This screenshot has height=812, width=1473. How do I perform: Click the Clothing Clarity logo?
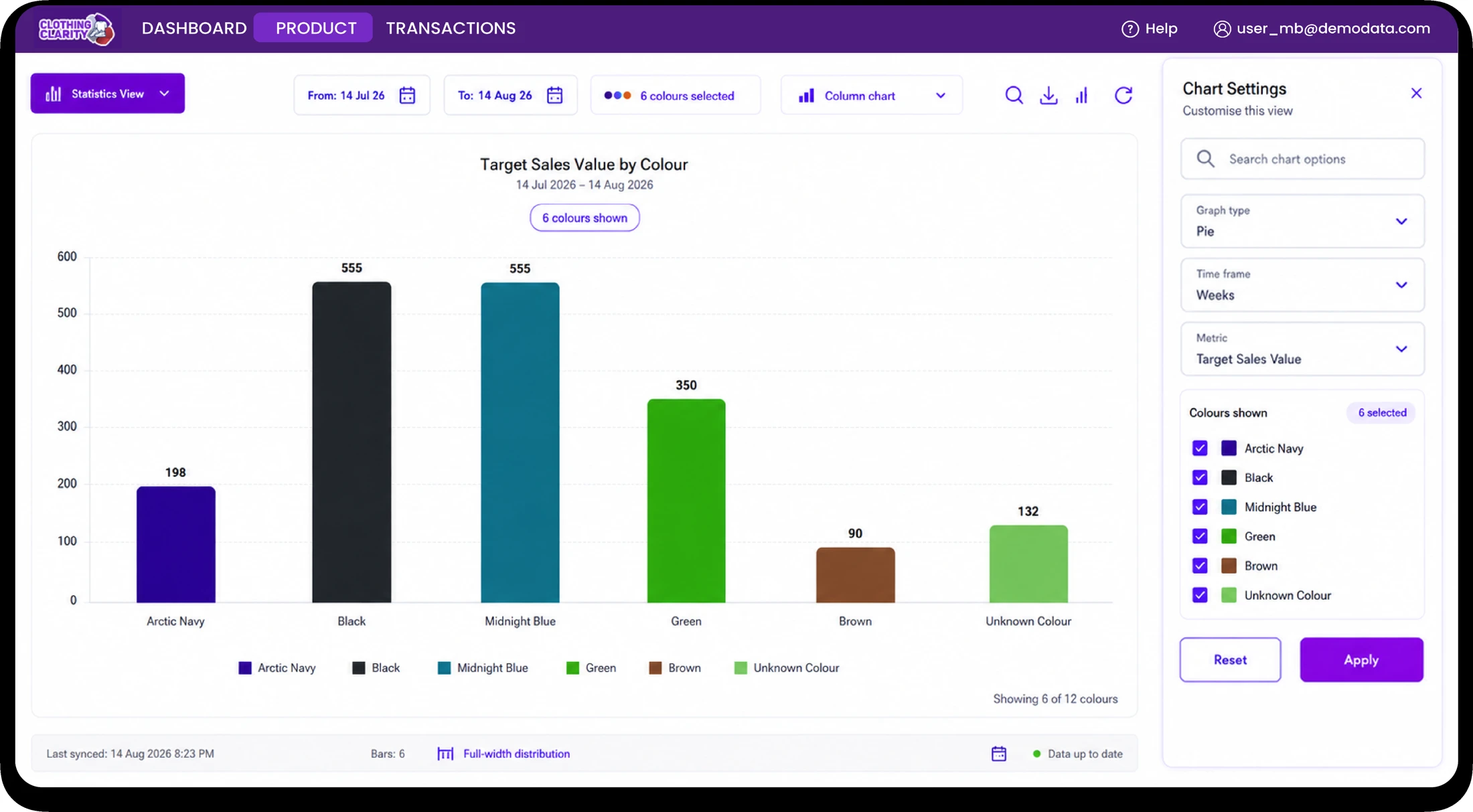76,29
